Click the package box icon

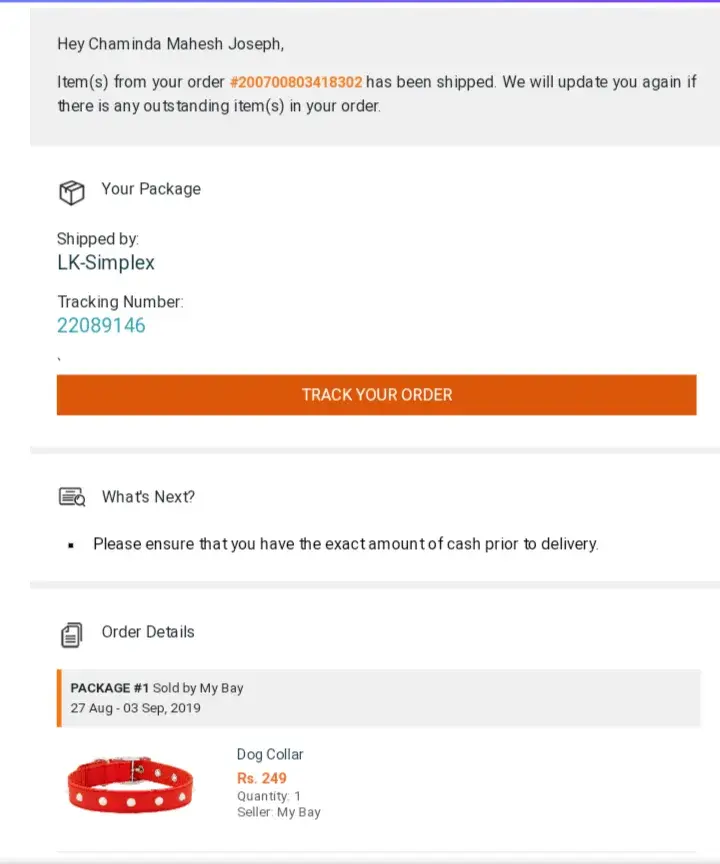(72, 192)
